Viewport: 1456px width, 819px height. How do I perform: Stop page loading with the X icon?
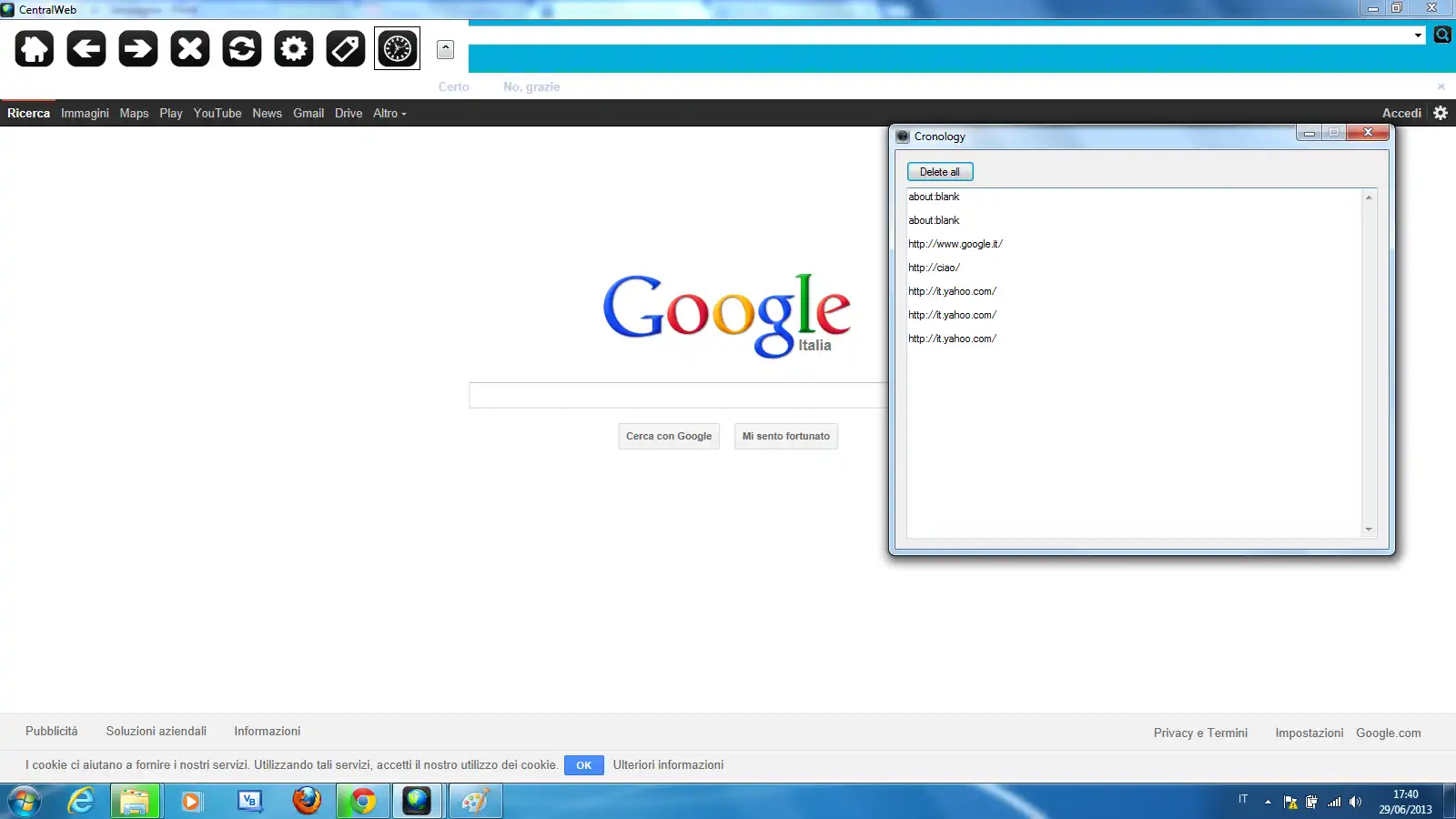click(190, 48)
